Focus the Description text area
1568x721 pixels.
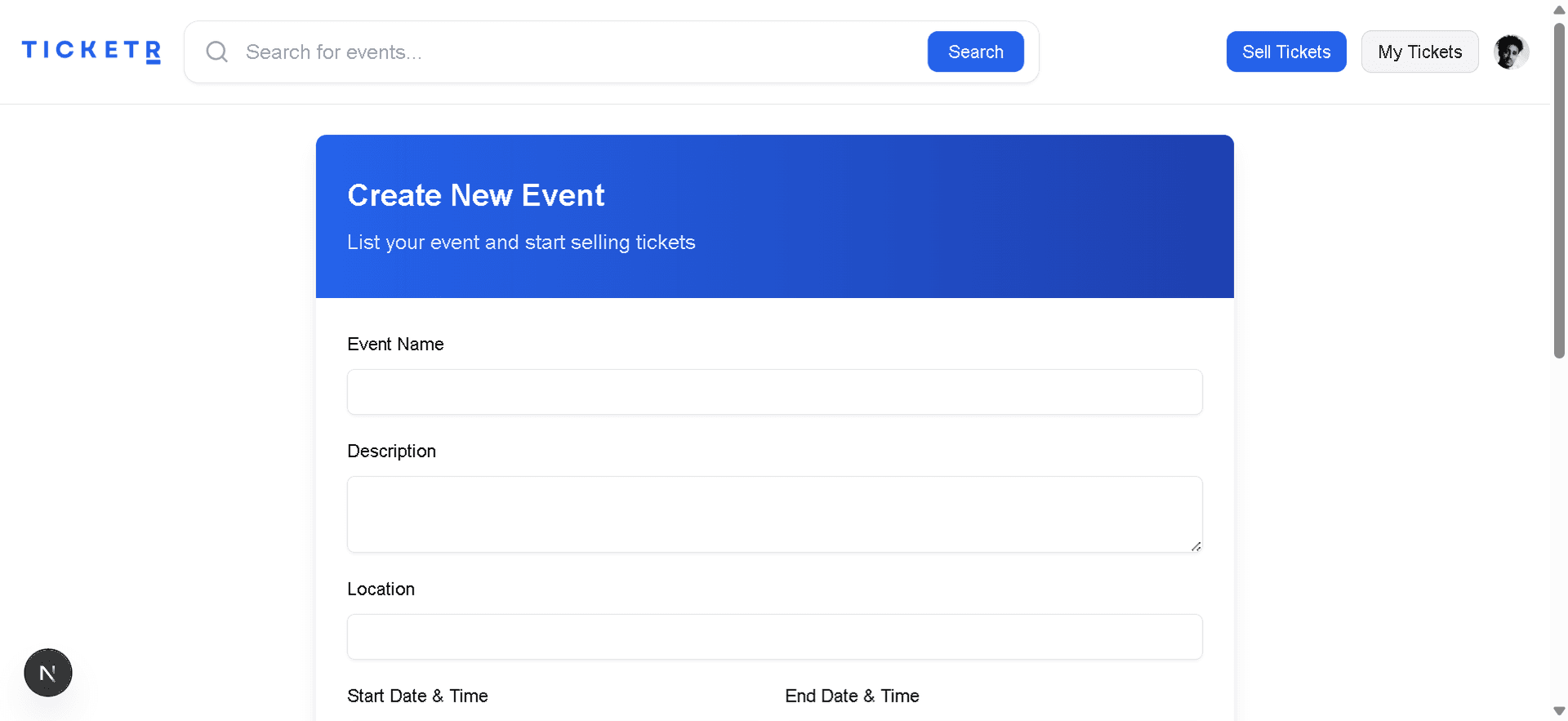pos(774,514)
